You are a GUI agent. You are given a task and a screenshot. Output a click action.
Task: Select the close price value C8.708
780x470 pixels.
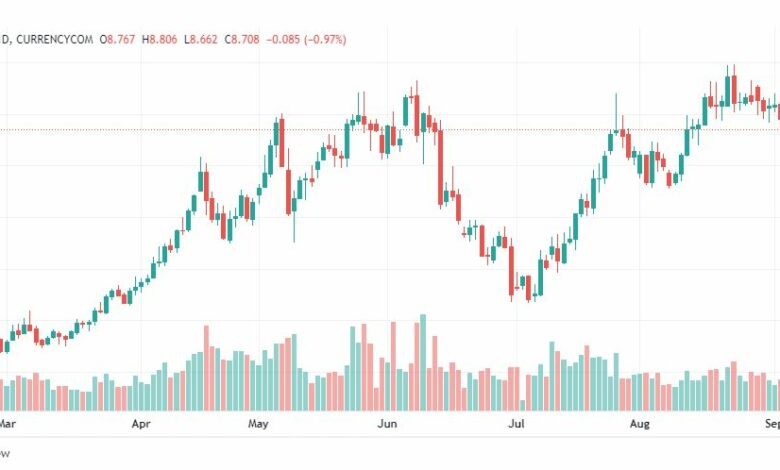[x=242, y=39]
